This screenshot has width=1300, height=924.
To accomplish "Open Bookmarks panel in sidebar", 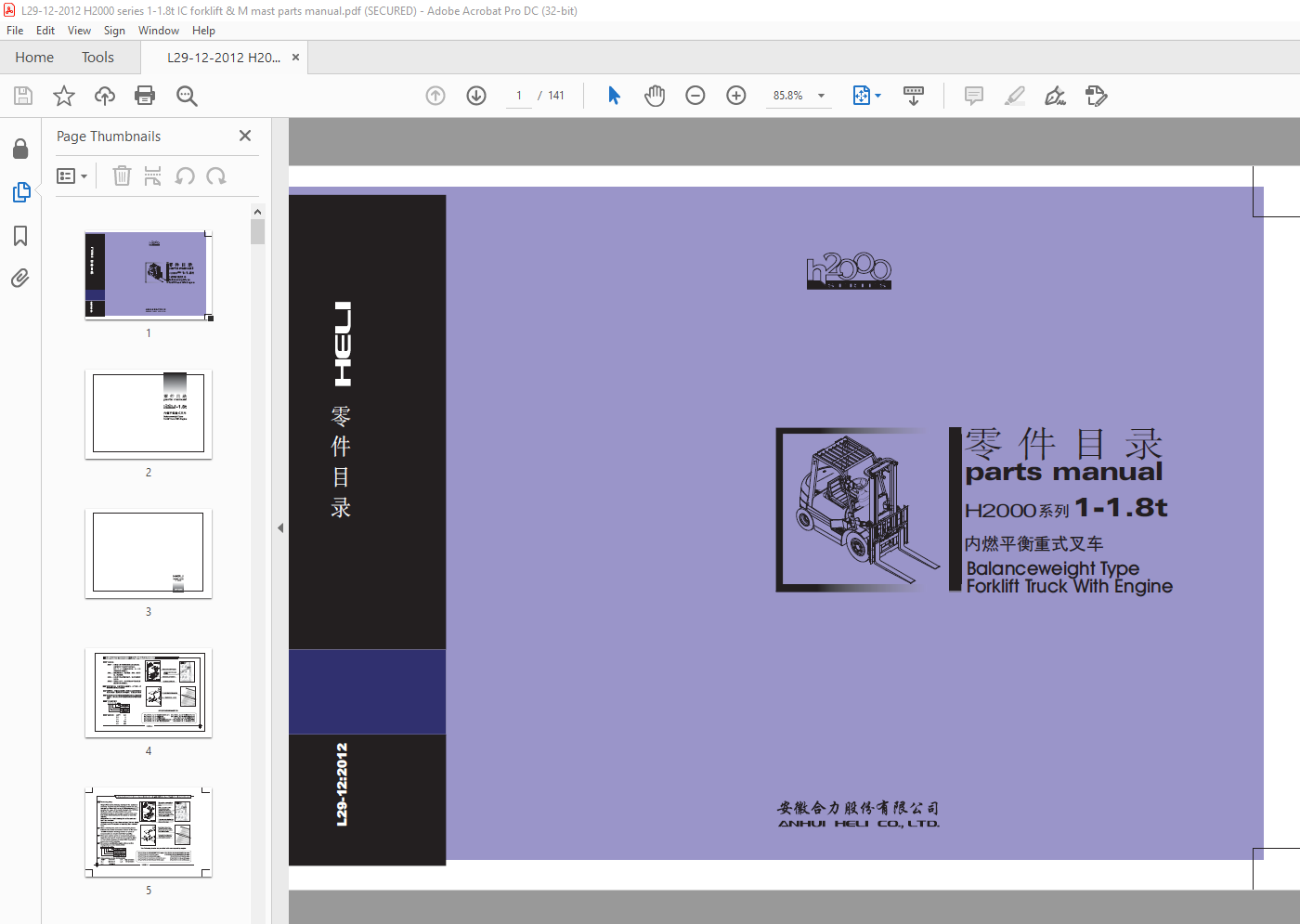I will coord(20,236).
